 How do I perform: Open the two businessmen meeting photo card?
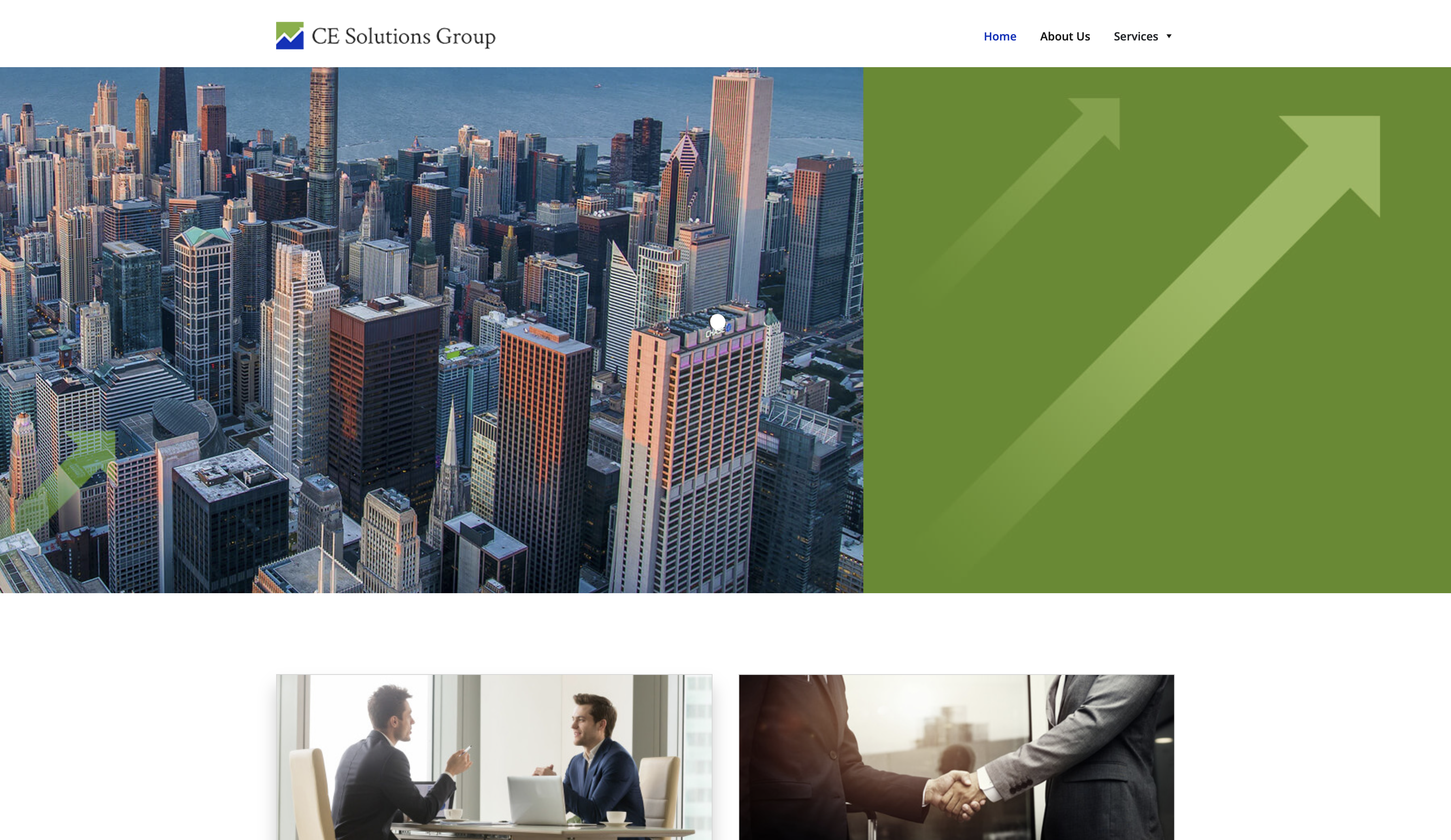click(x=494, y=757)
